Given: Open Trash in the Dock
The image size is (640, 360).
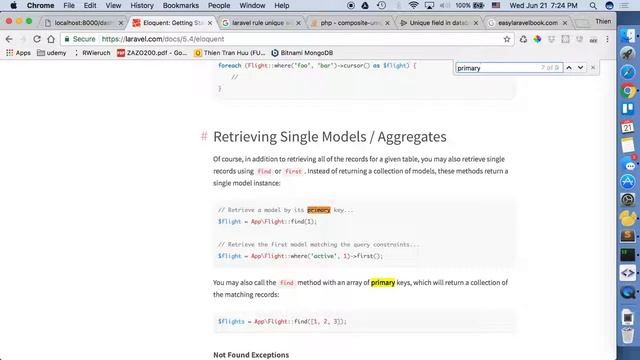Looking at the screenshot, I should [628, 336].
